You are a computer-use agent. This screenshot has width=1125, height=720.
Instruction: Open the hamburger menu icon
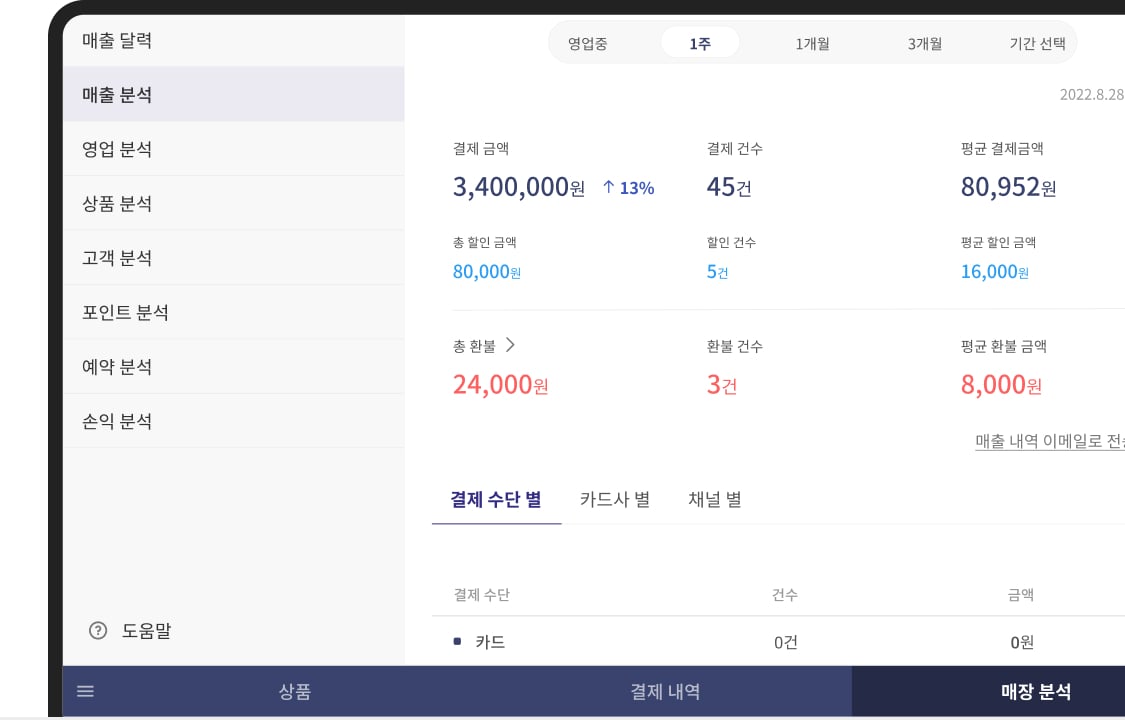[x=85, y=691]
